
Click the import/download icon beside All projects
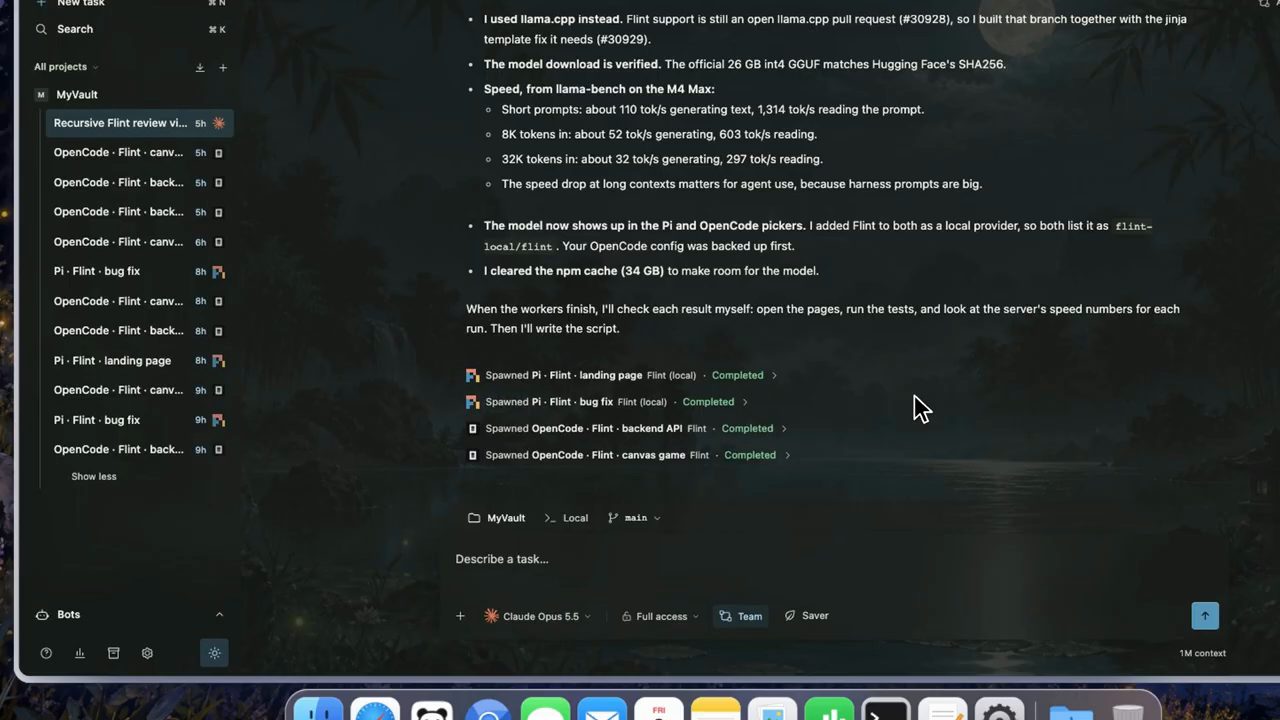pyautogui.click(x=200, y=67)
